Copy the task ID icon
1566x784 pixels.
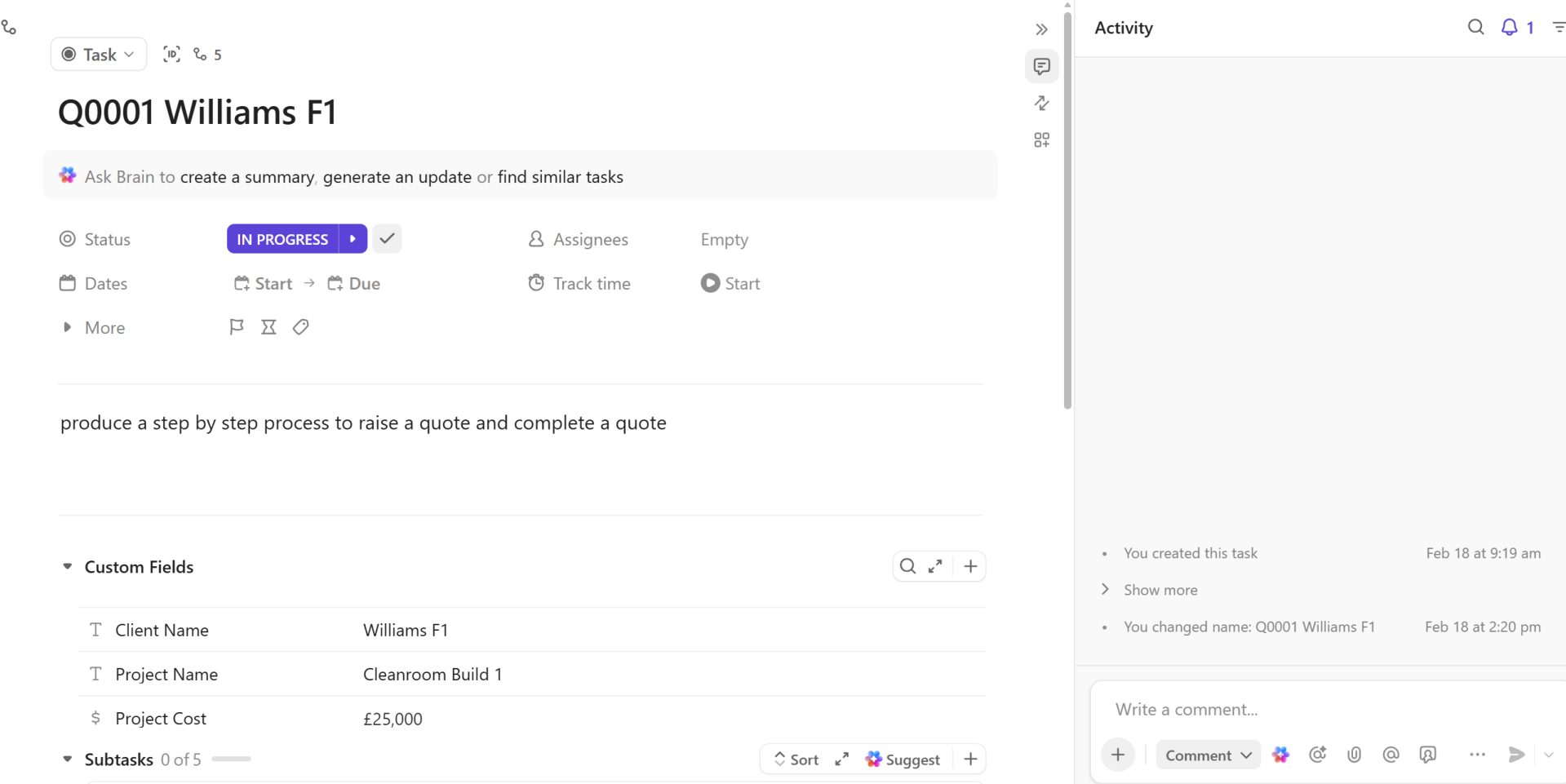point(171,55)
